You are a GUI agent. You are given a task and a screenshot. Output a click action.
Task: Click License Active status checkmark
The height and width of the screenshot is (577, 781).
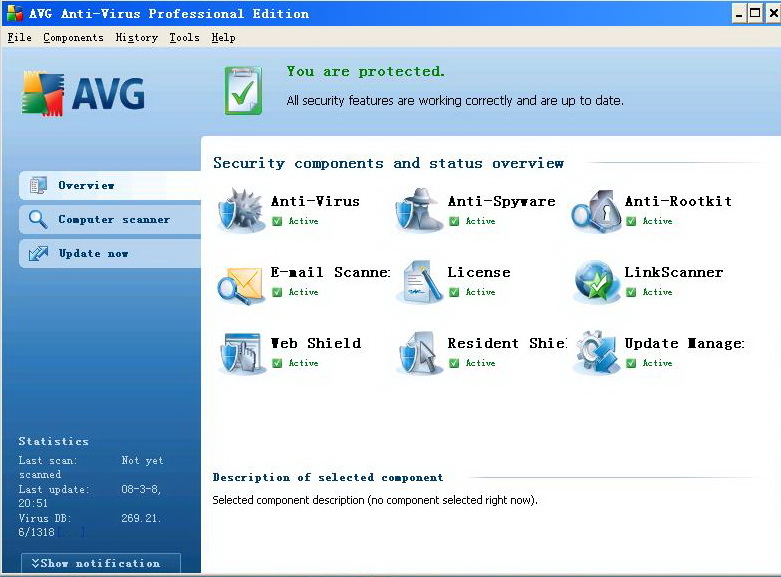click(x=454, y=292)
